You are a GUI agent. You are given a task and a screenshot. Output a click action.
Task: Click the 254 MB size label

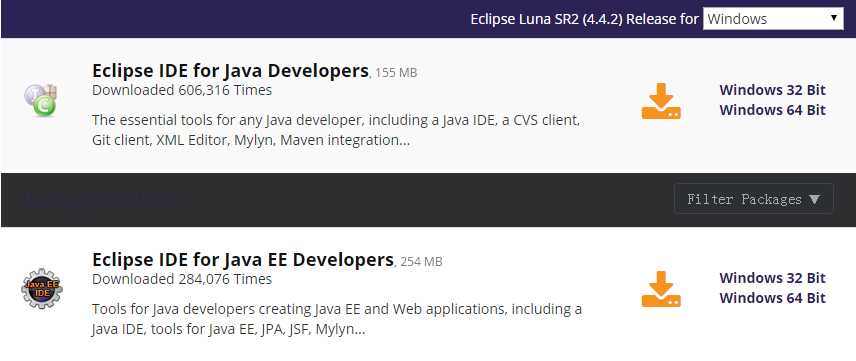421,262
